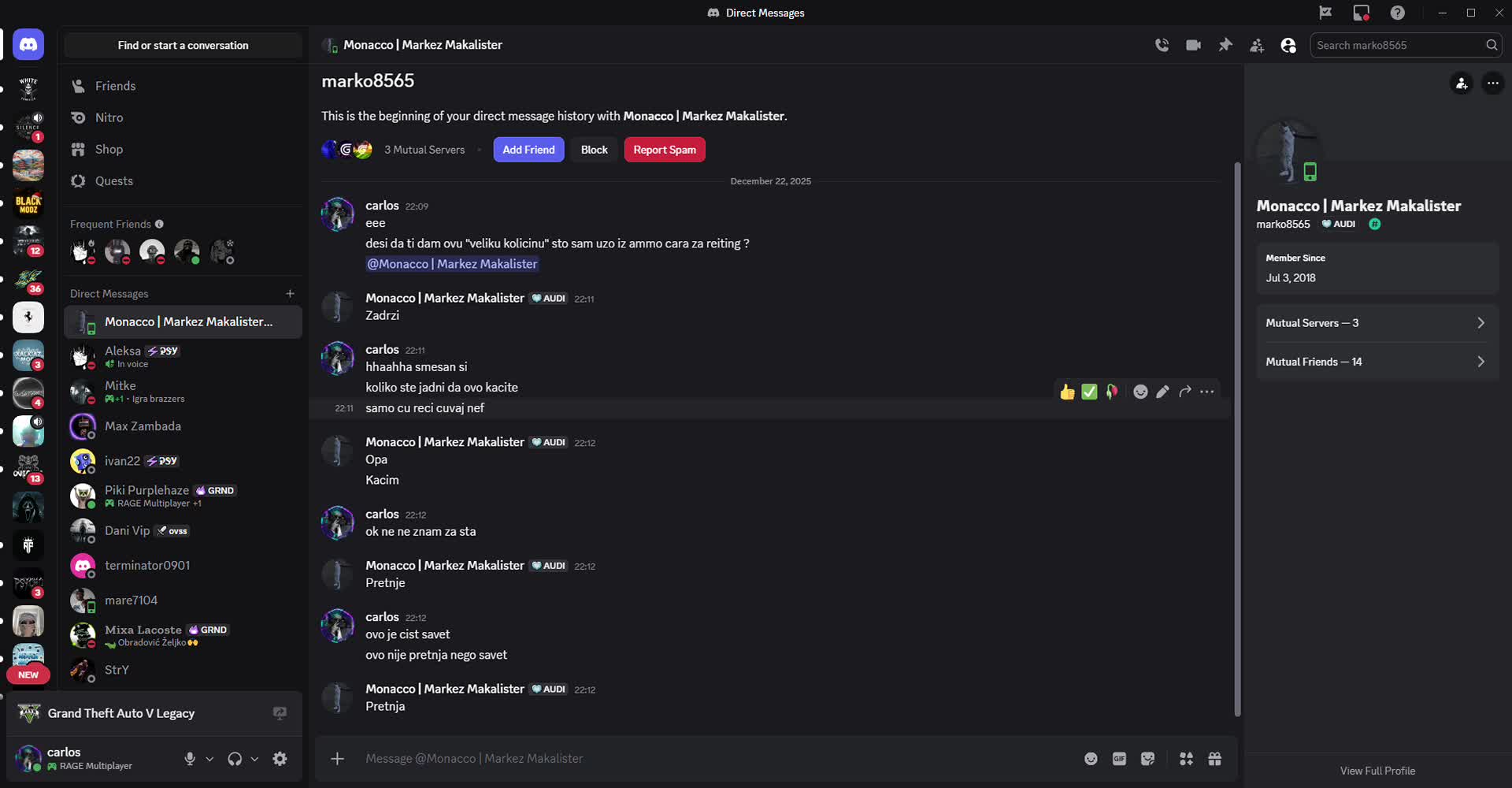Deafen yourself with the headphone toggle
This screenshot has width=1512, height=788.
234,759
